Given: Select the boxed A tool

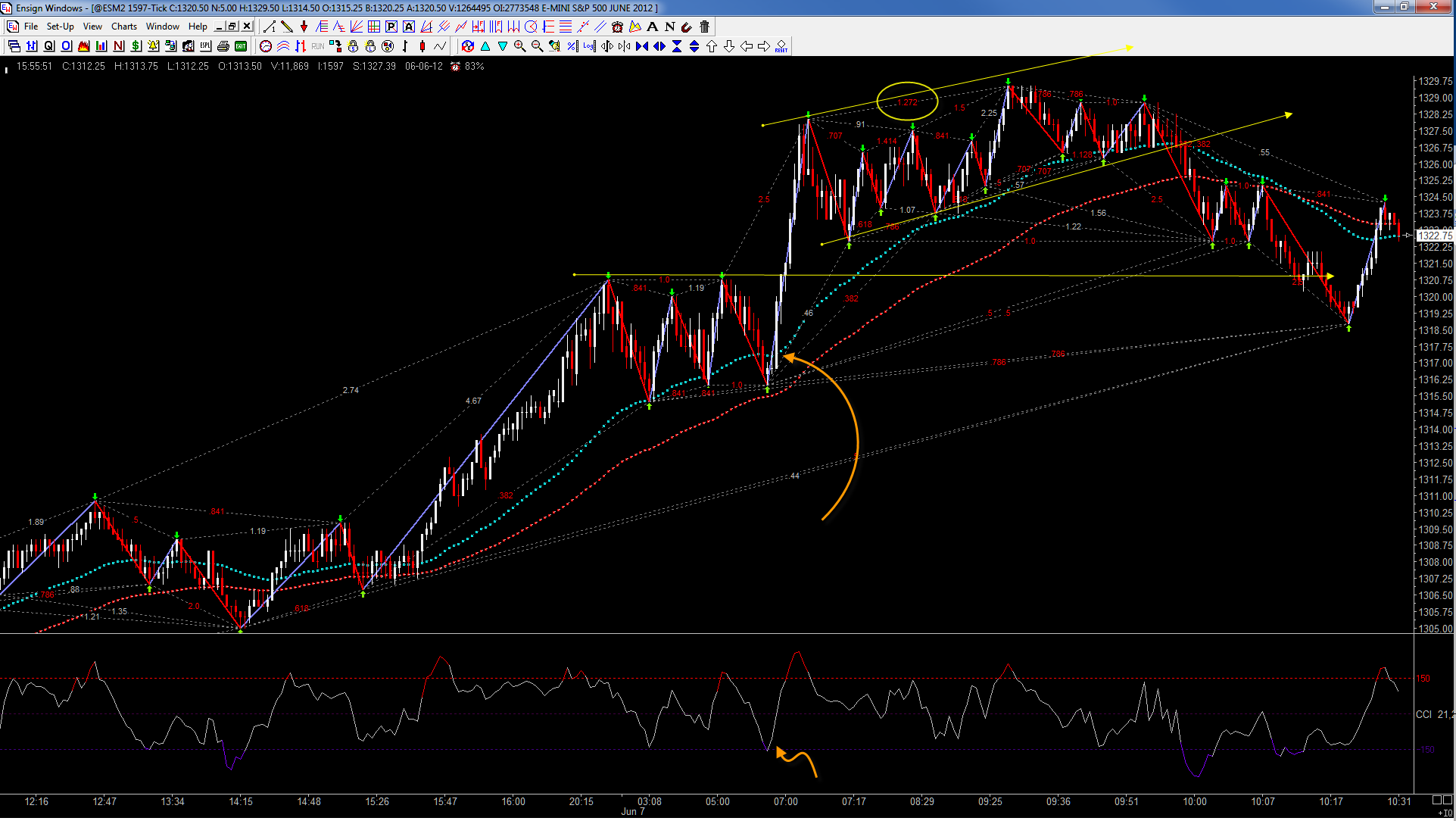Looking at the screenshot, I should tap(408, 27).
